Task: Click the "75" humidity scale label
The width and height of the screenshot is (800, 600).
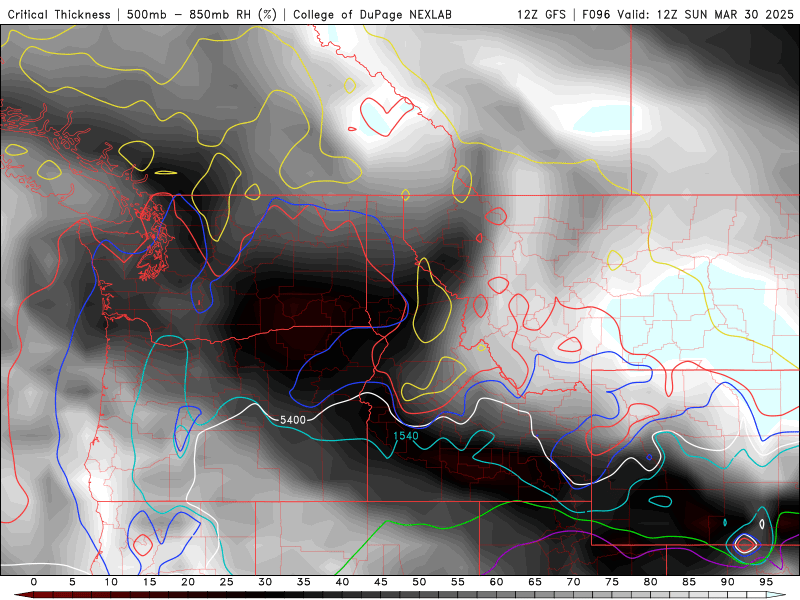Action: click(612, 582)
